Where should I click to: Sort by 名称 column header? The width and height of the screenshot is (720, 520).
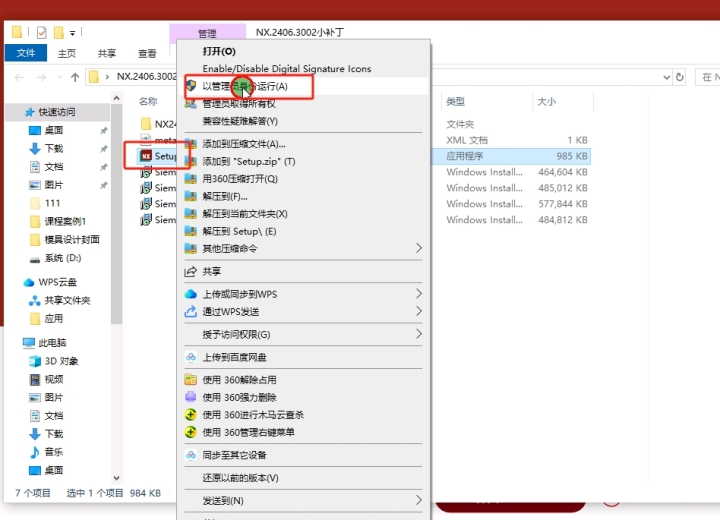[148, 102]
